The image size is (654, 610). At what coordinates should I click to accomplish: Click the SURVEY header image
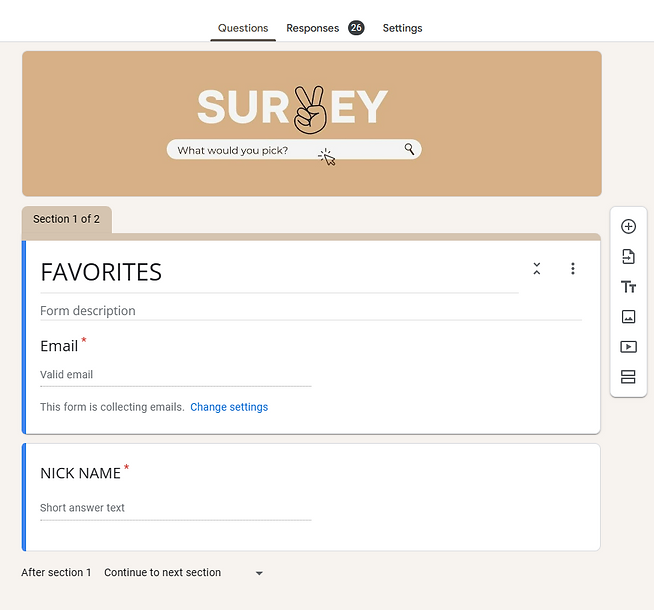(312, 123)
